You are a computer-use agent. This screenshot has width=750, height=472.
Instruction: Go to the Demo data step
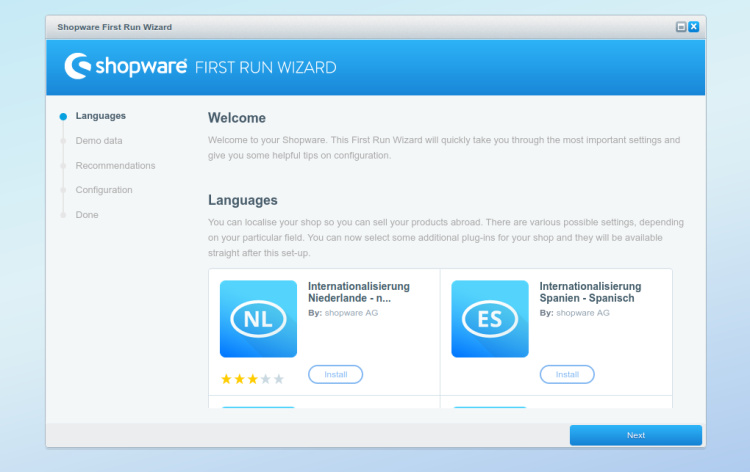99,141
